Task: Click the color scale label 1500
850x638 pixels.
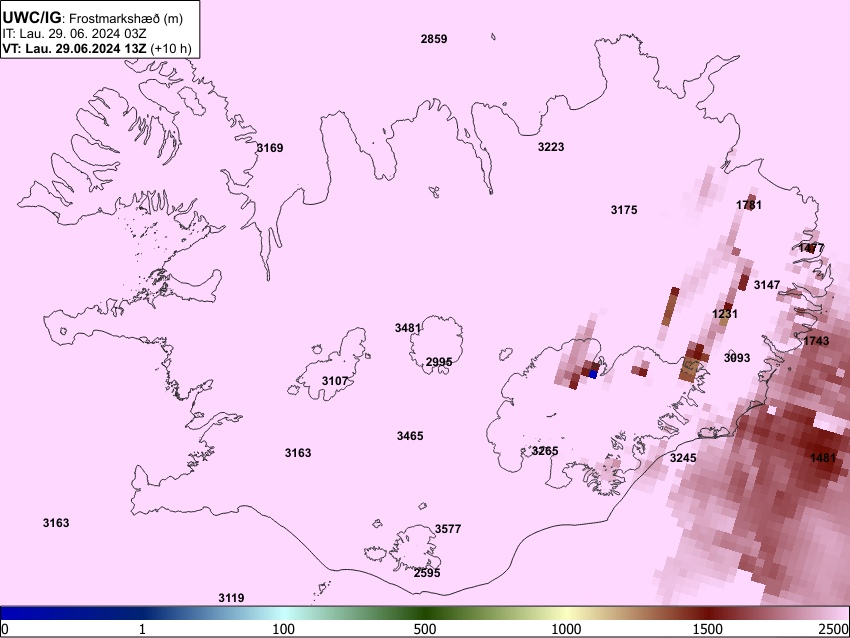Action: 708,629
